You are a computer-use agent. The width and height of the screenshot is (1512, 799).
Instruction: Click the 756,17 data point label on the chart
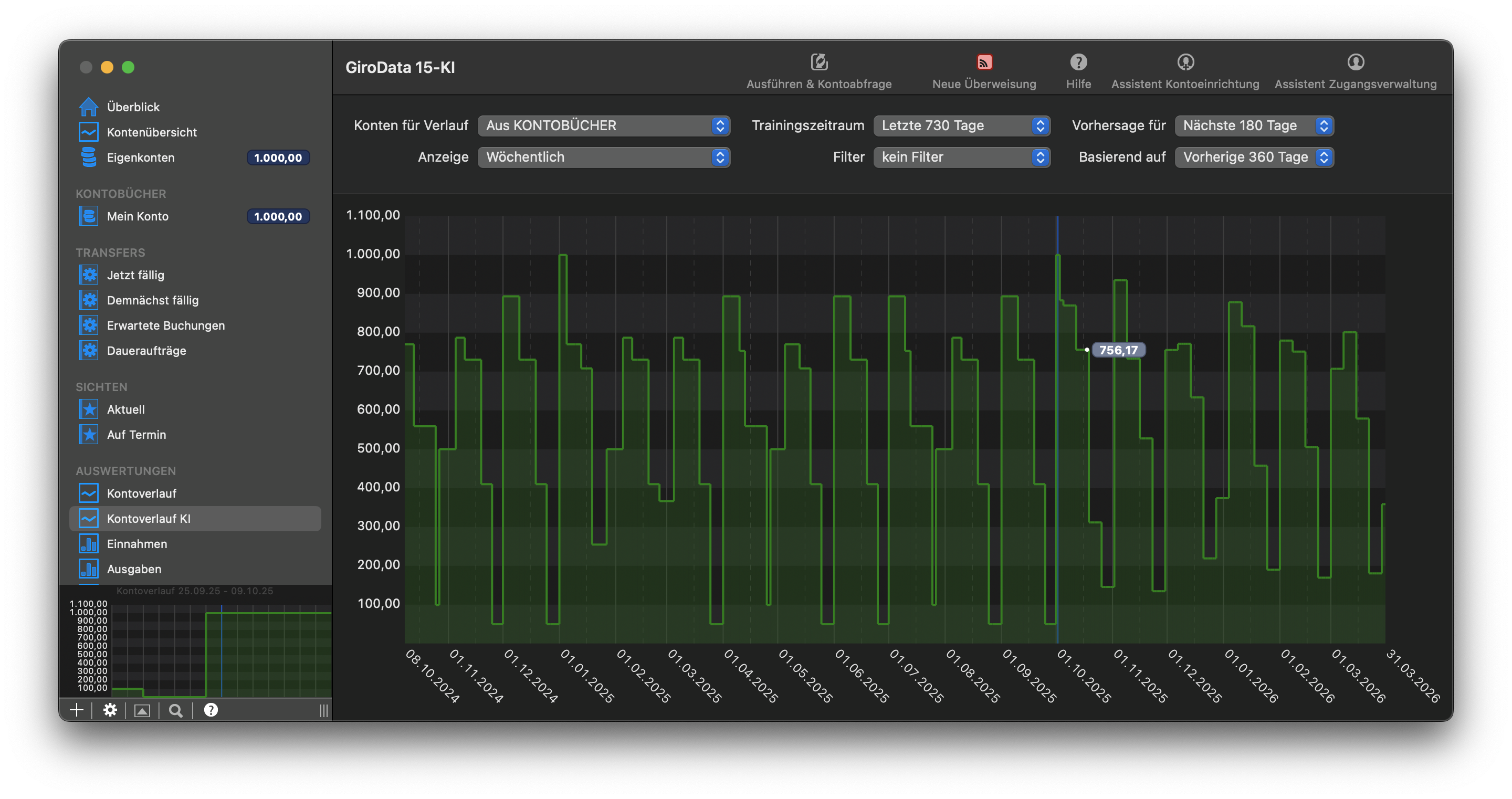coord(1118,351)
